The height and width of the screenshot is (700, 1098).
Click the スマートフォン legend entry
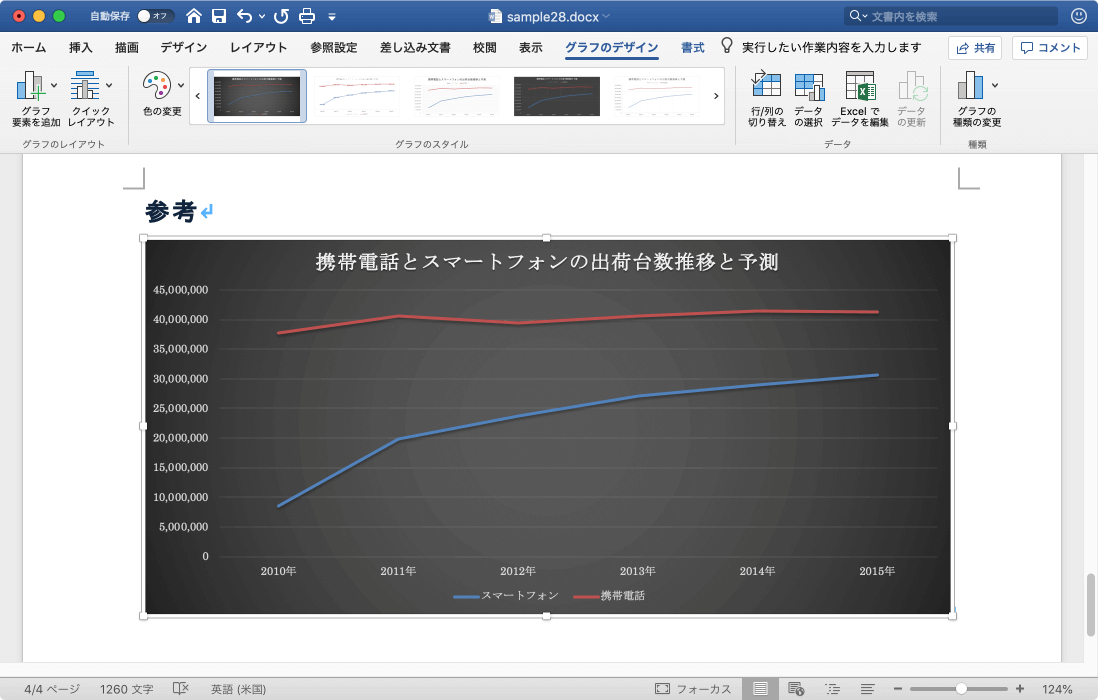pos(506,596)
